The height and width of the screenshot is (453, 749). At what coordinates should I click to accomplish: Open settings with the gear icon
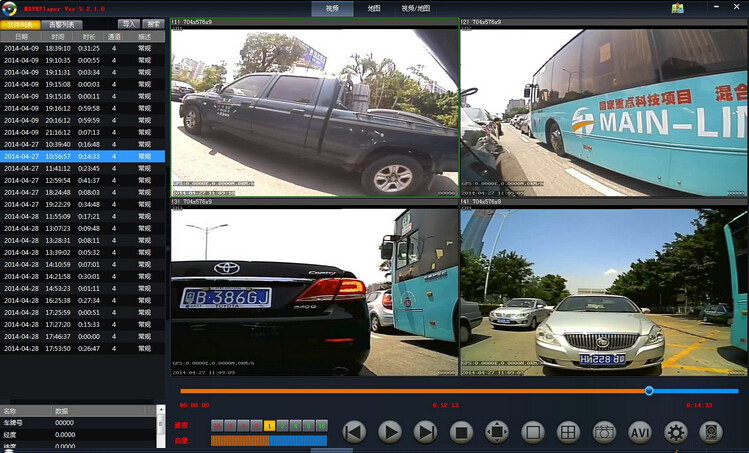point(676,432)
